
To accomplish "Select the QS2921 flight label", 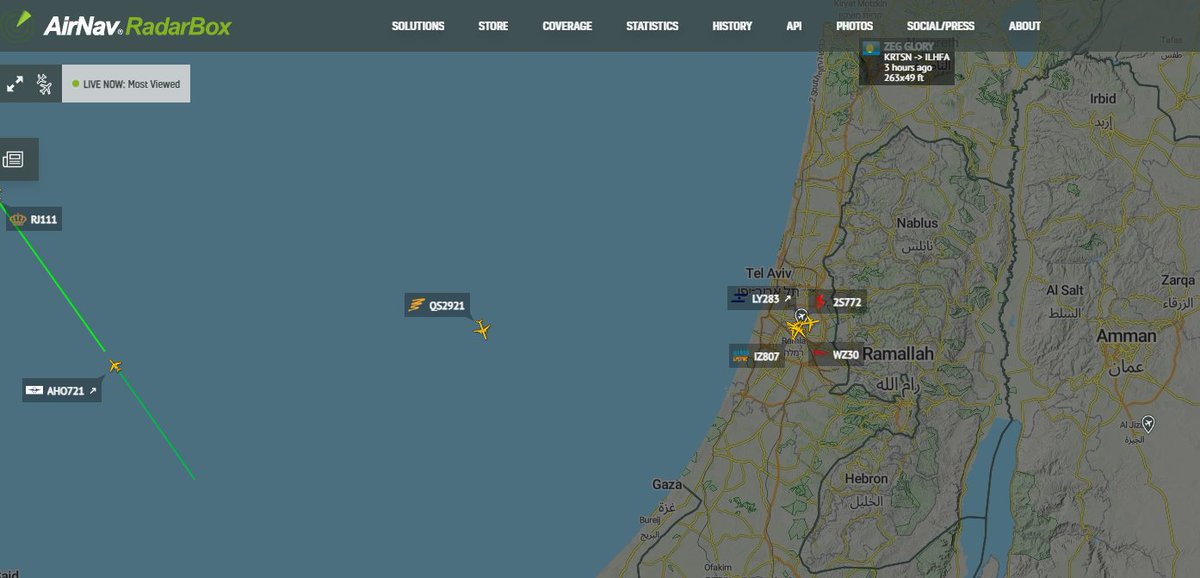I will coord(437,306).
